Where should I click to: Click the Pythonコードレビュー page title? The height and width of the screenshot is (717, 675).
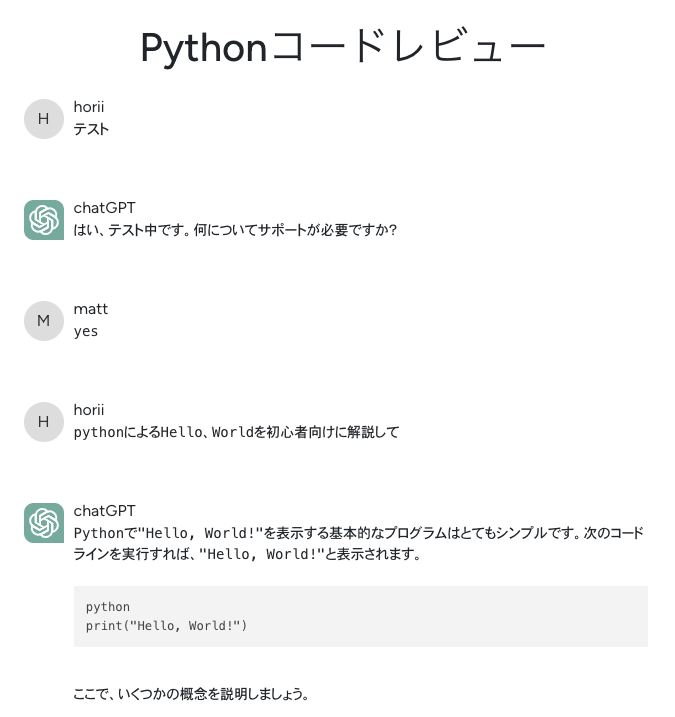342,47
